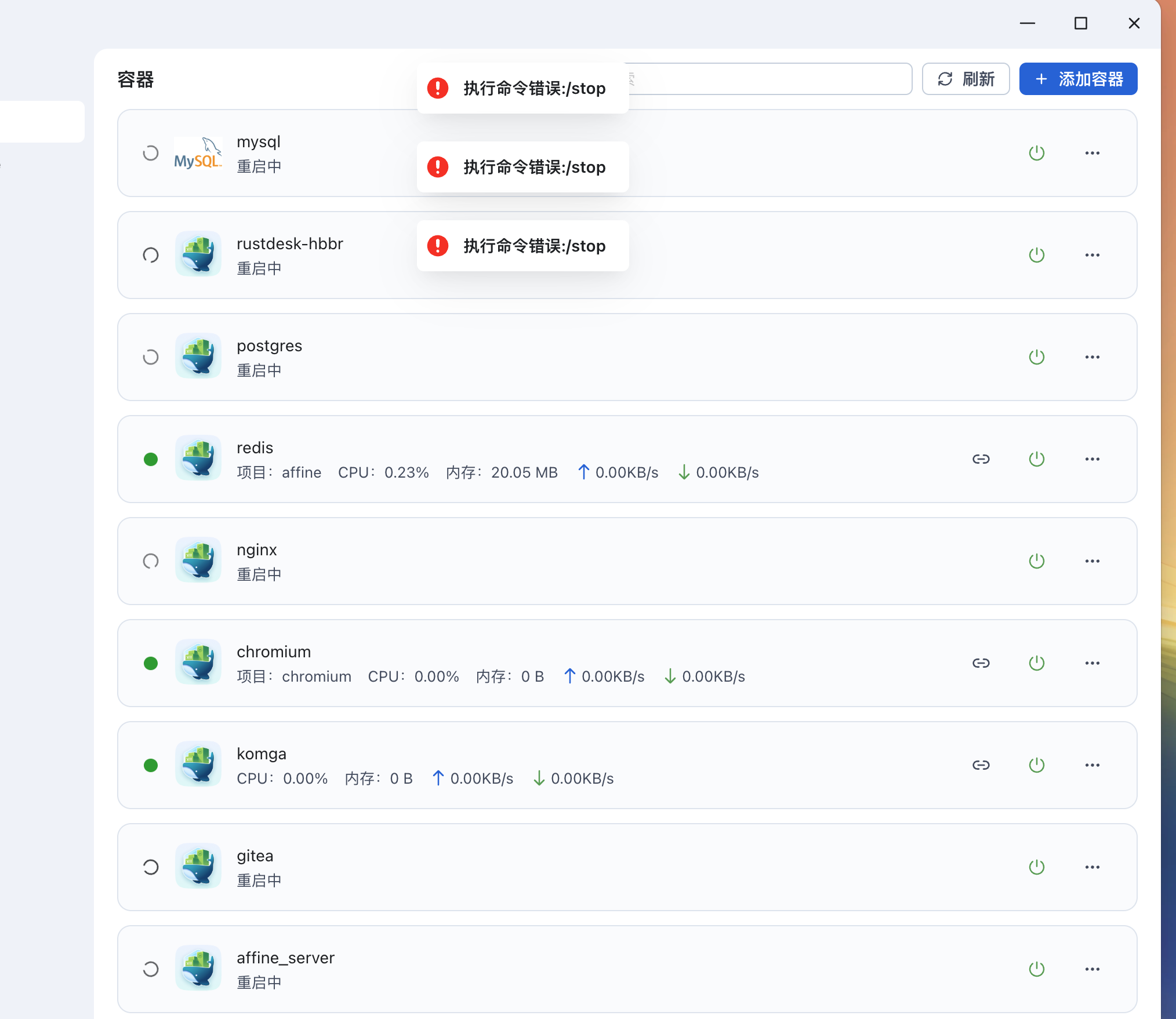Maximize the application window
Screen dimensions: 1176x1019
coord(1080,23)
